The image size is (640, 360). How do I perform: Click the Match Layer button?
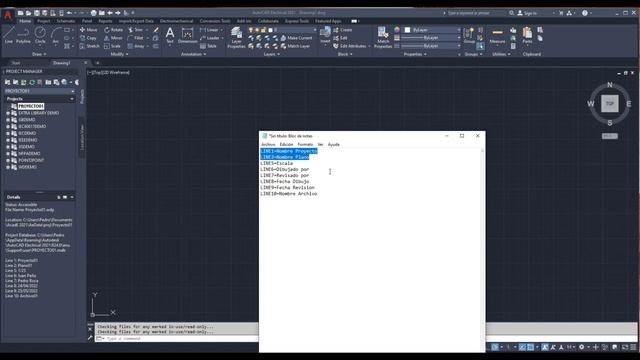295,46
